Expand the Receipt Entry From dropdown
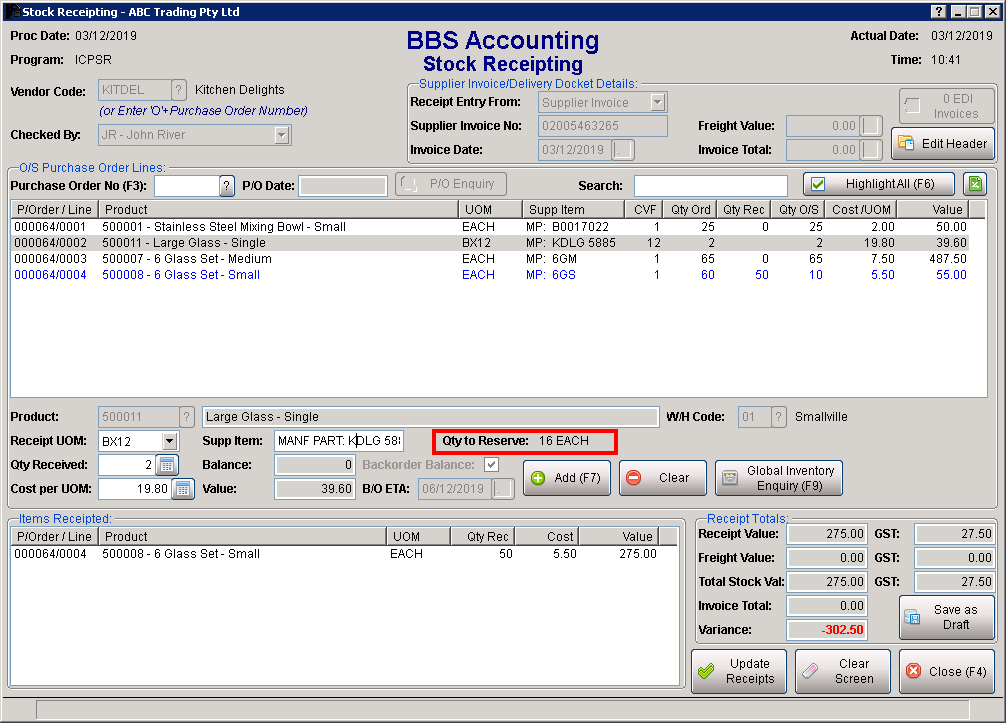The width and height of the screenshot is (1006, 723). [657, 102]
